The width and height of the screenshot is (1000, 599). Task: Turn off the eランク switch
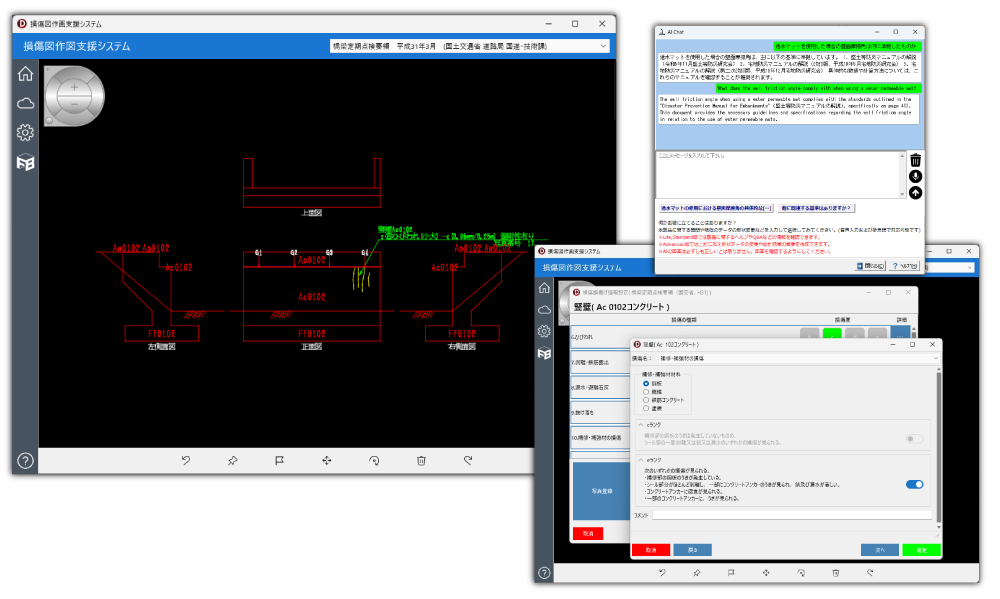pos(915,484)
